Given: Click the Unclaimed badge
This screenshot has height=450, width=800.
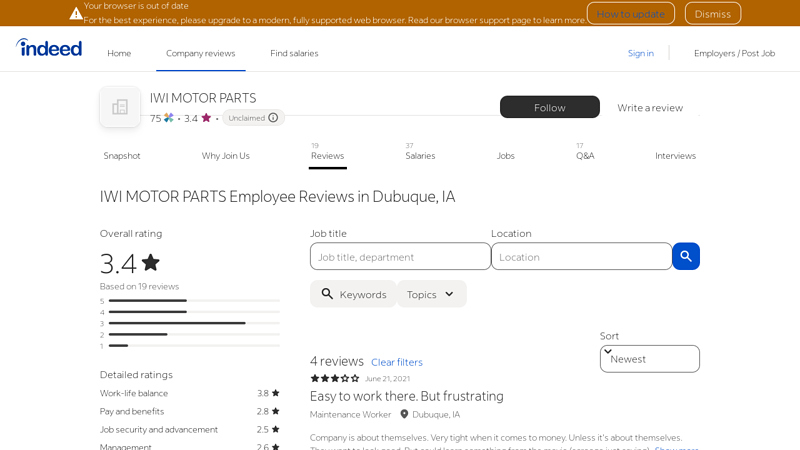Looking at the screenshot, I should [x=253, y=118].
